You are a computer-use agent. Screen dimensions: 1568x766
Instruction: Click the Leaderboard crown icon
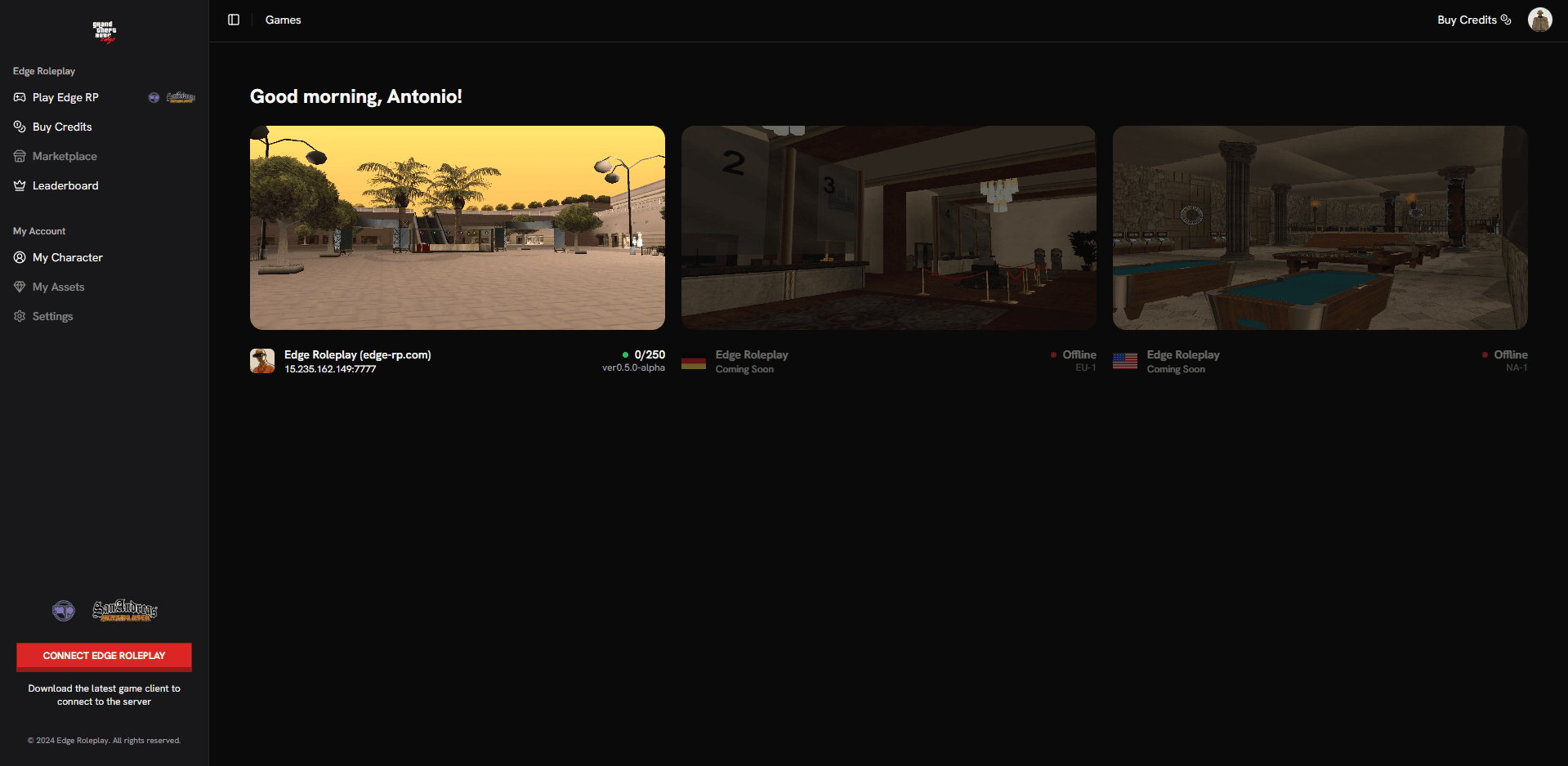pos(20,185)
